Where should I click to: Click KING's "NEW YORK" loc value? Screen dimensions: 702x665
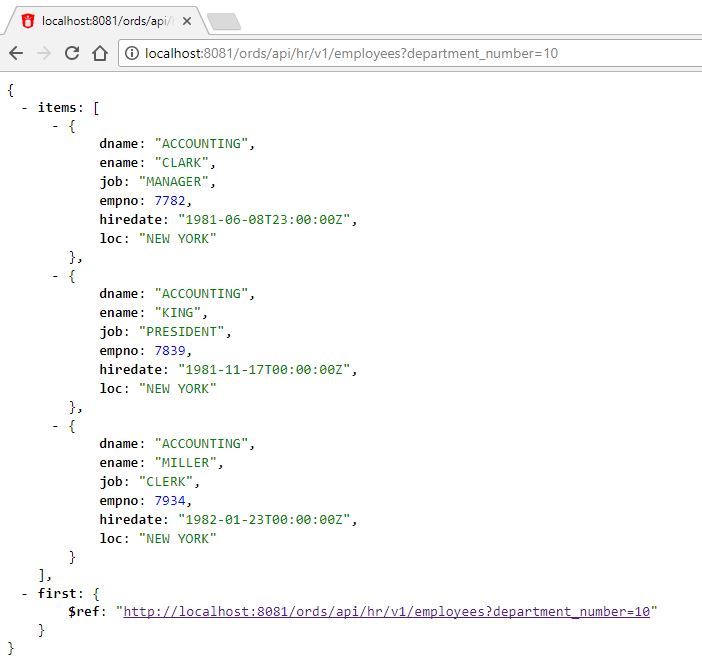[x=177, y=389]
